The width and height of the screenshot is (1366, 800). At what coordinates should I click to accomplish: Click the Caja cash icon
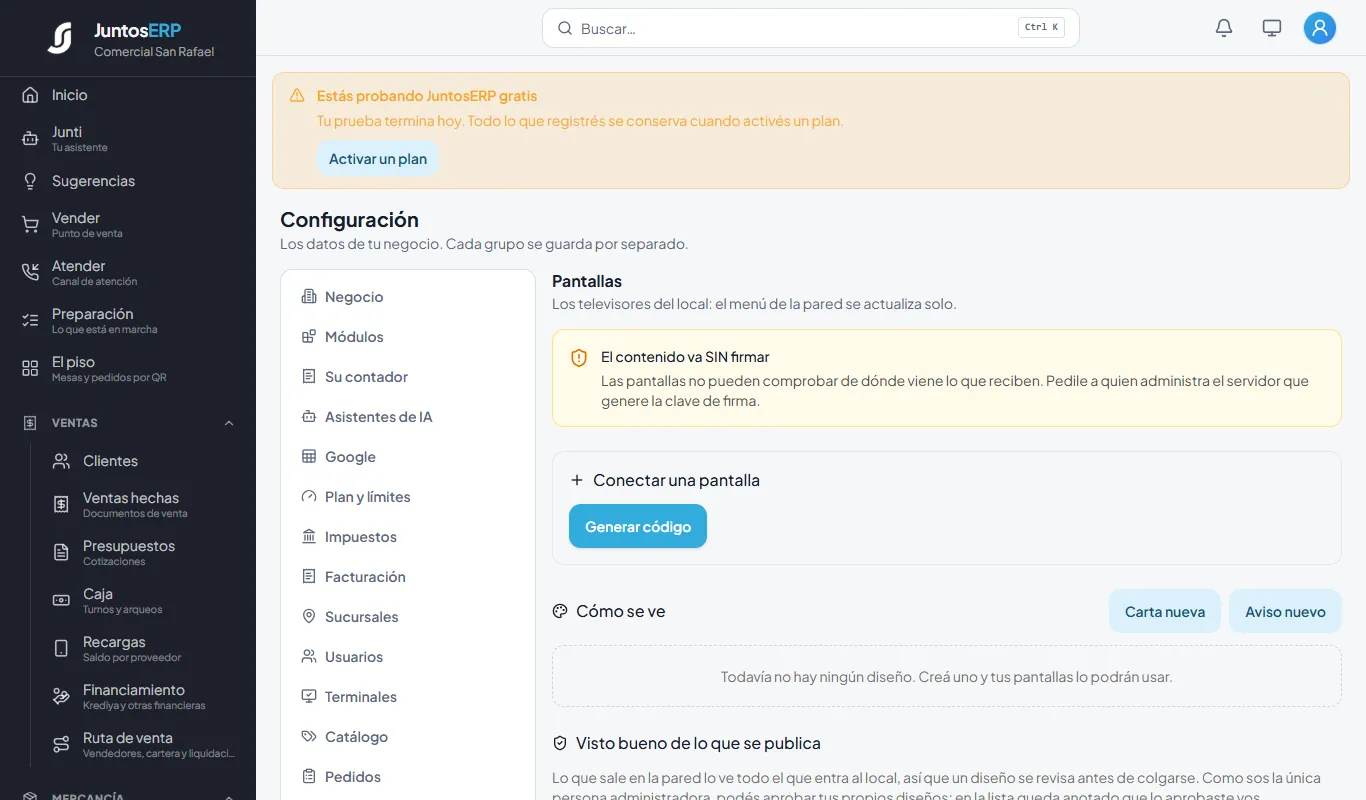[x=61, y=601]
